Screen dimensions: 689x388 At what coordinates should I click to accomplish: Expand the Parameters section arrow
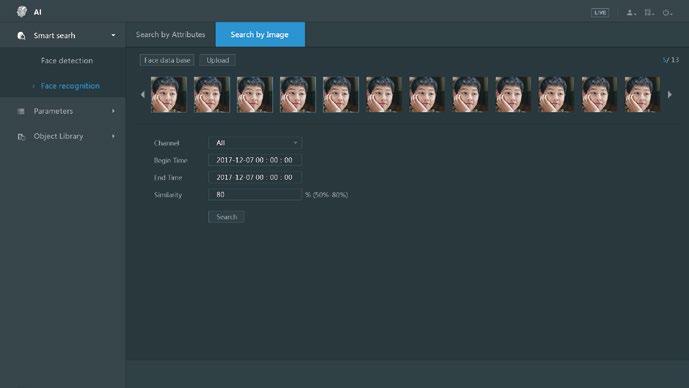pos(113,111)
